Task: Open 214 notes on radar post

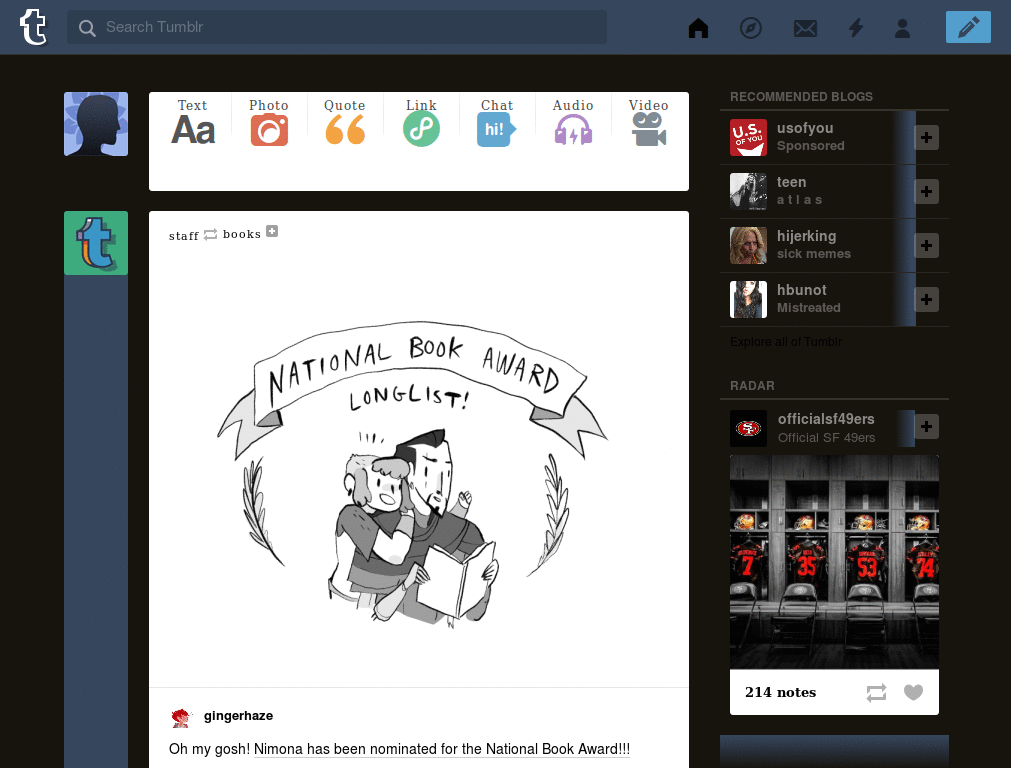Action: click(780, 692)
